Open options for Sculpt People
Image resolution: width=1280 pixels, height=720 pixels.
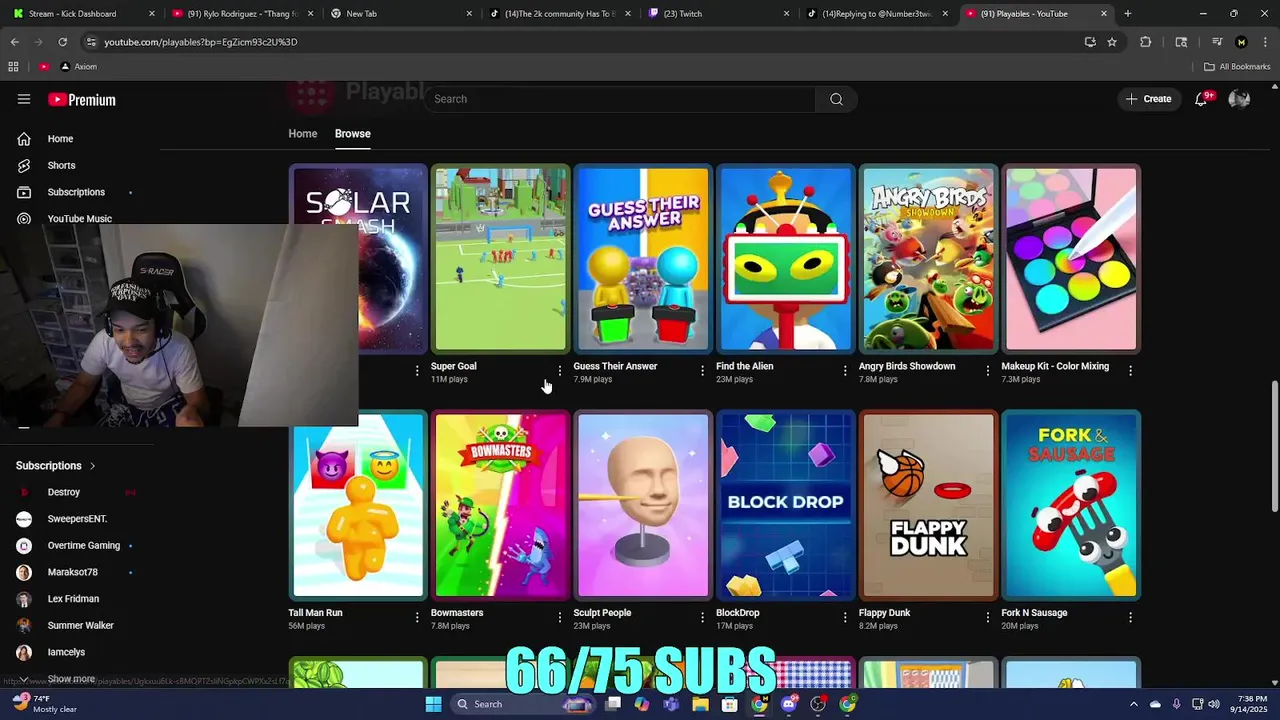702,618
